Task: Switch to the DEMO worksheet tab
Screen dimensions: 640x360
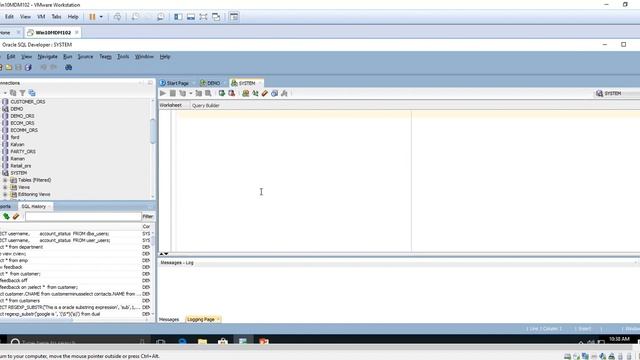Action: coord(211,83)
